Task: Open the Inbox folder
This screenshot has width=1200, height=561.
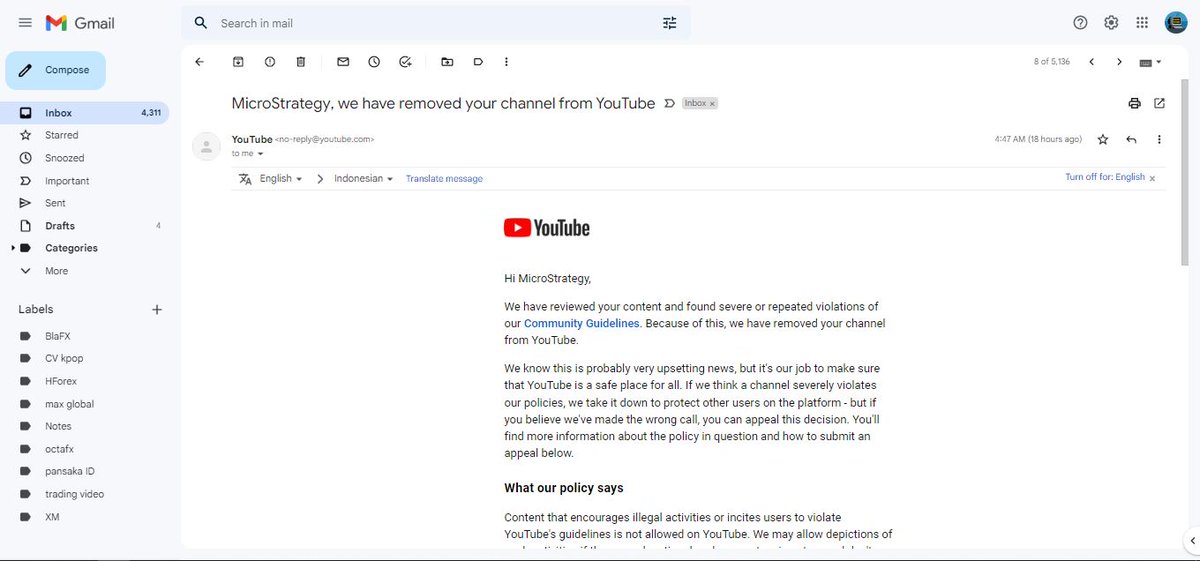Action: (84, 113)
